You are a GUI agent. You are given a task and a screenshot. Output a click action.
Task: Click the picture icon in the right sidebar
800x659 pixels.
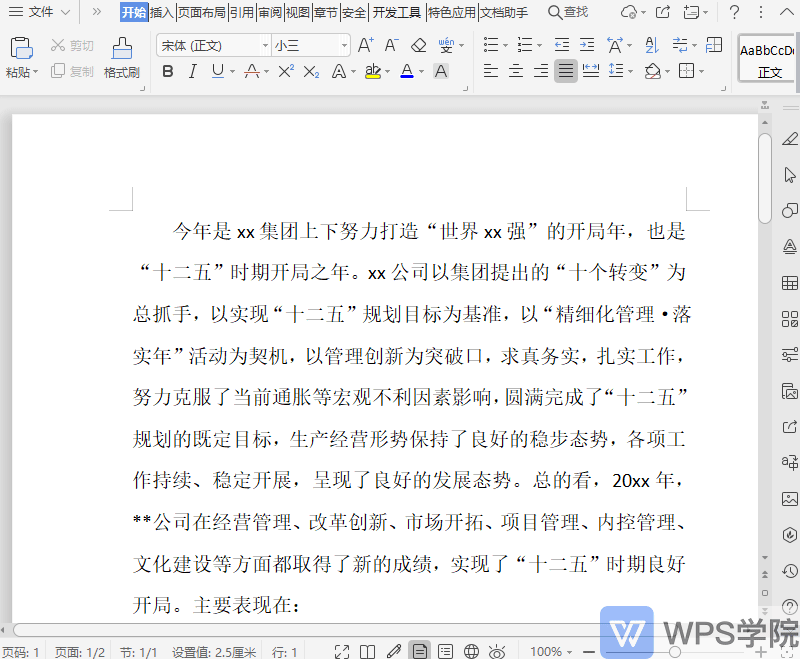[790, 498]
